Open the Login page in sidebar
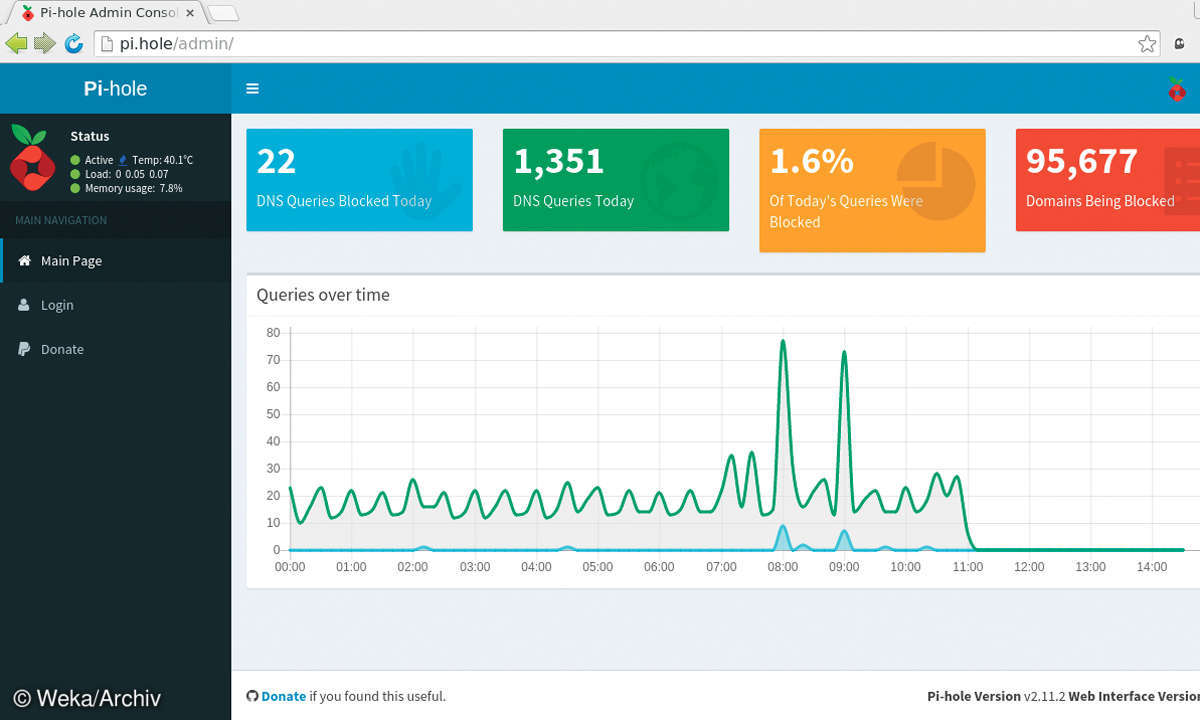Image resolution: width=1200 pixels, height=720 pixels. point(115,305)
